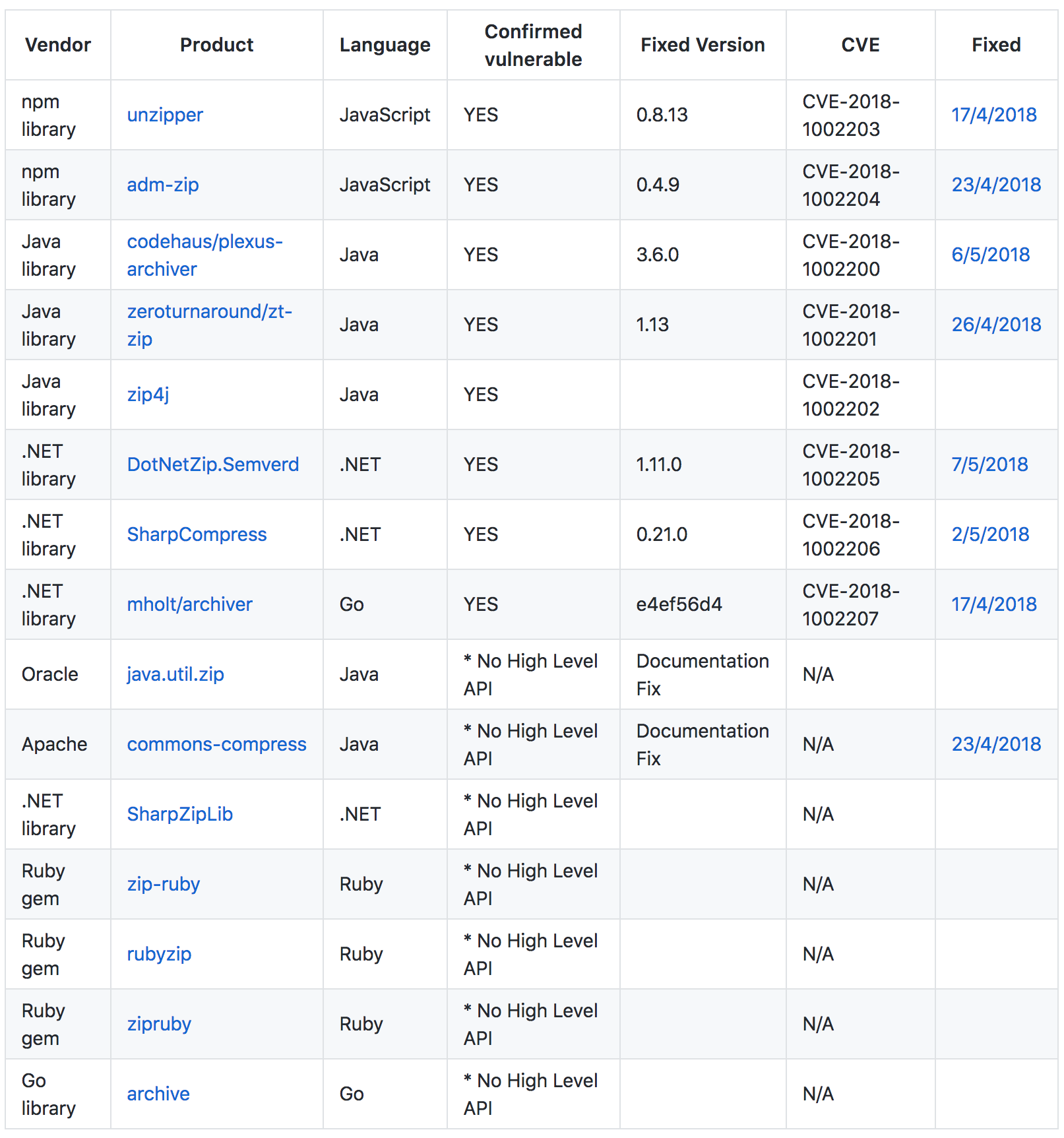This screenshot has height=1138, width=1064.
Task: Click the 2/5/2018 fixed date link
Action: point(990,534)
